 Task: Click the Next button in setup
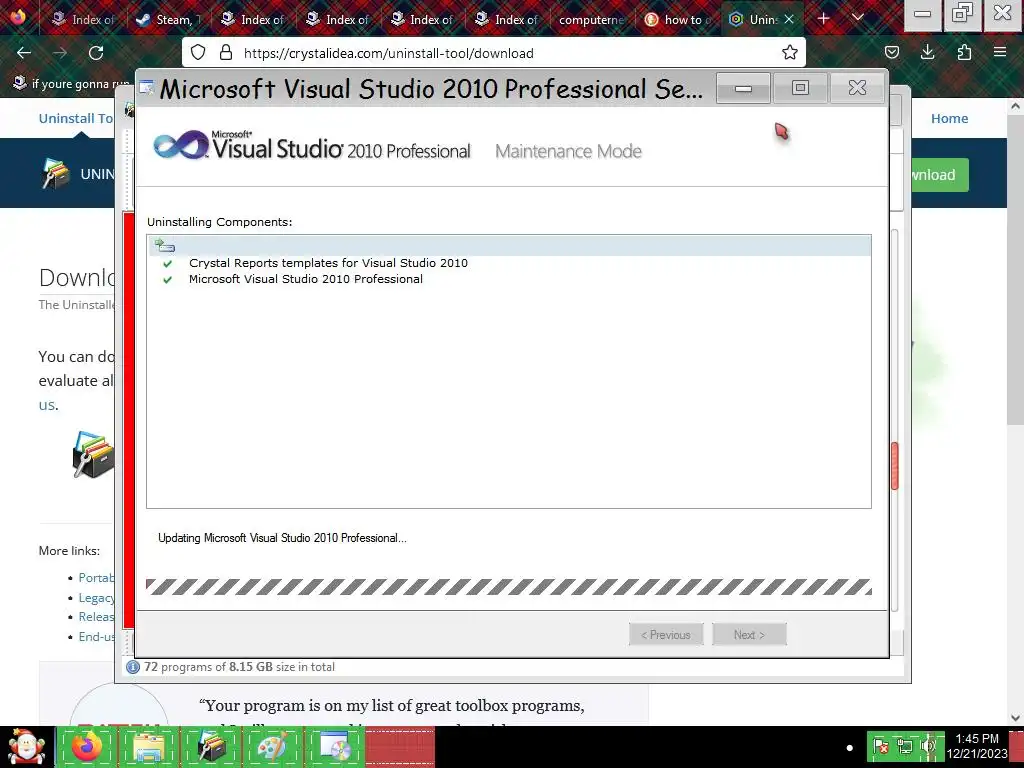(x=749, y=634)
